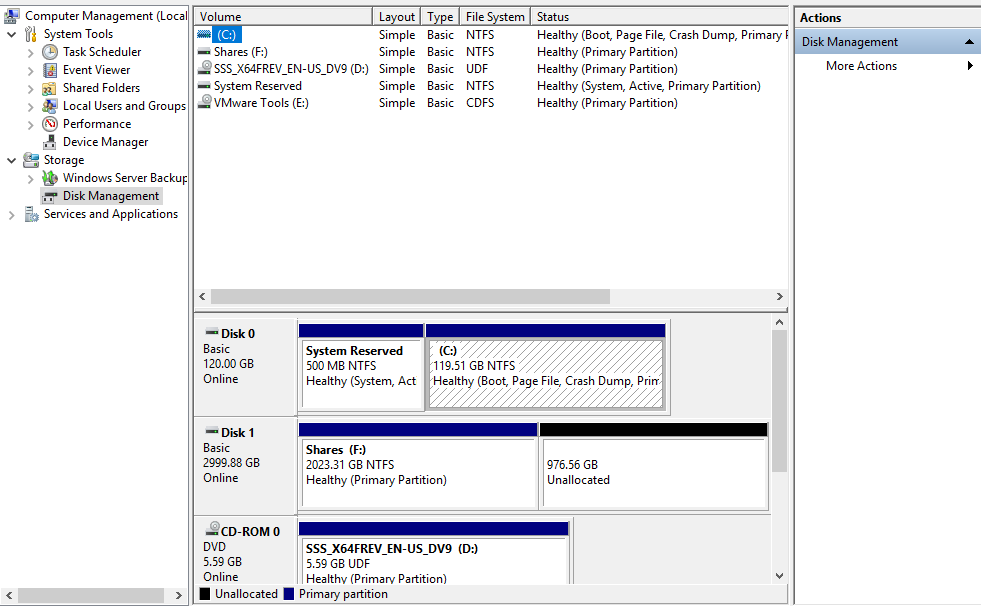Screen dimensions: 981x606
Task: Click the volume list horizontal scrollbar thumb
Action: [410, 296]
